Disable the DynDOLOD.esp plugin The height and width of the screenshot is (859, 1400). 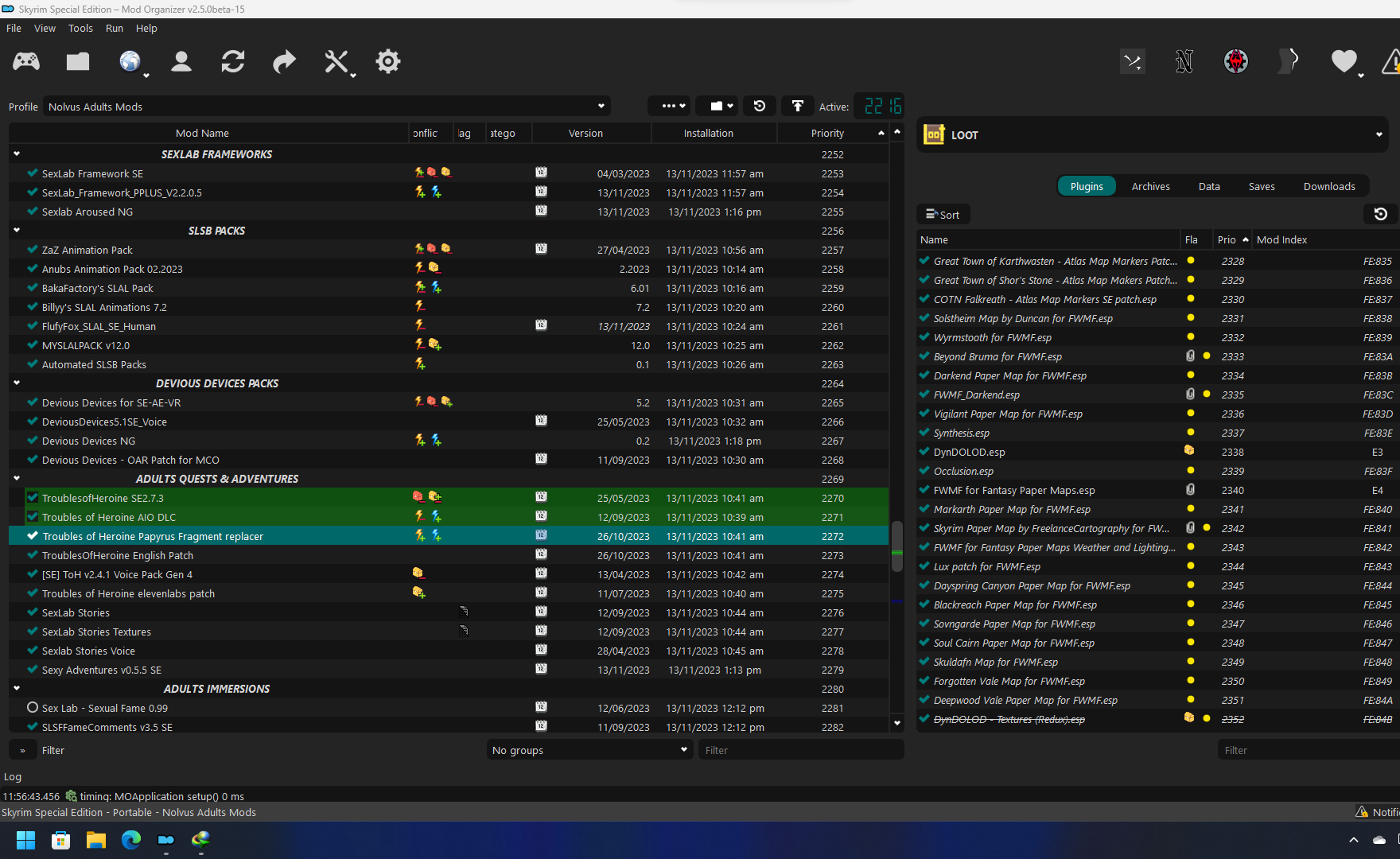924,451
